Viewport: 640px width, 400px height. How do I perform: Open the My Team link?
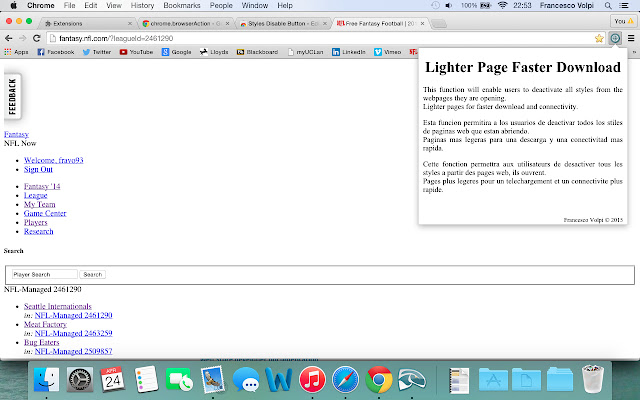click(40, 204)
